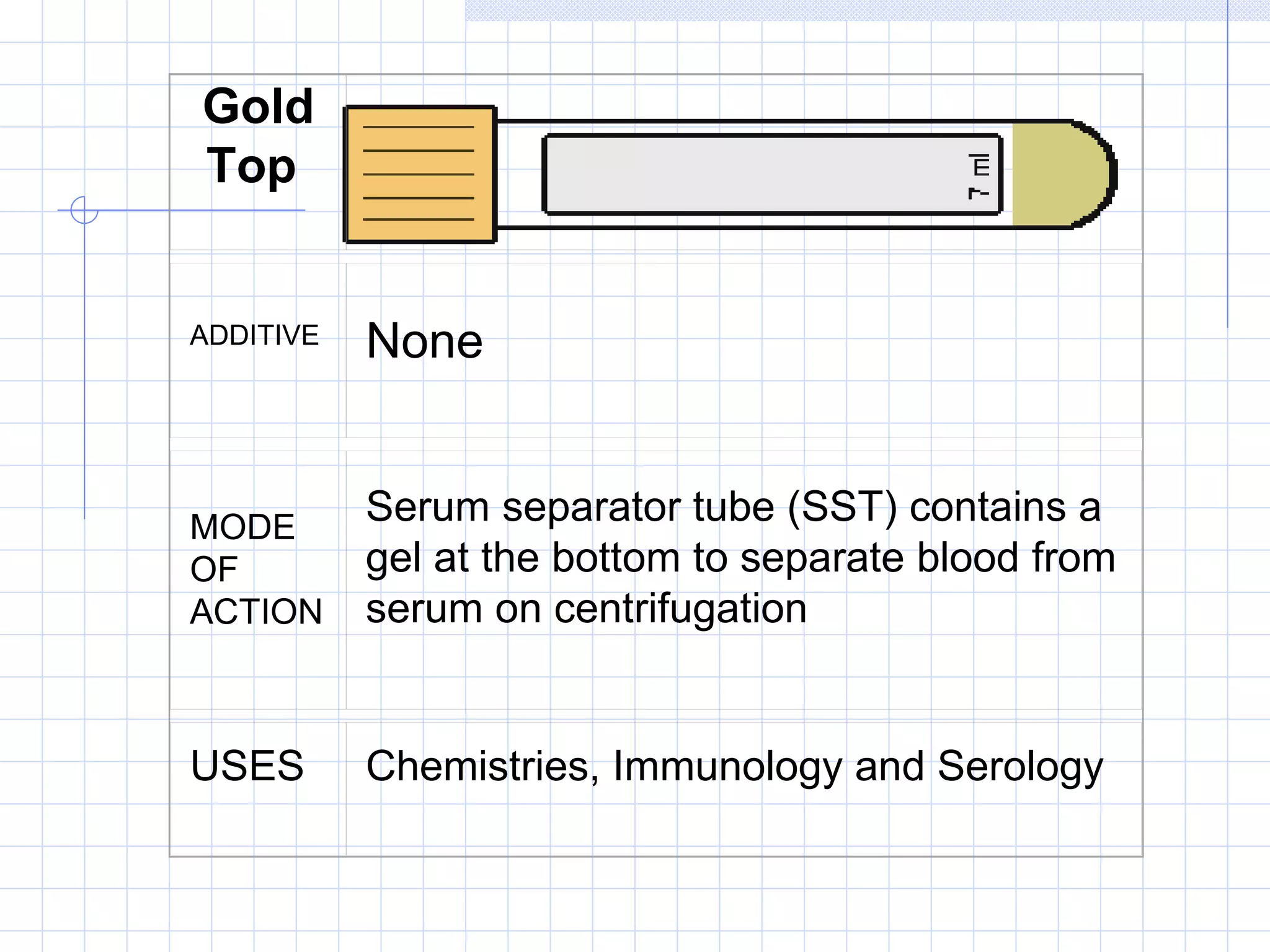This screenshot has width=1270, height=952.
Task: Click the vertical blue line at right edge
Action: [1227, 164]
